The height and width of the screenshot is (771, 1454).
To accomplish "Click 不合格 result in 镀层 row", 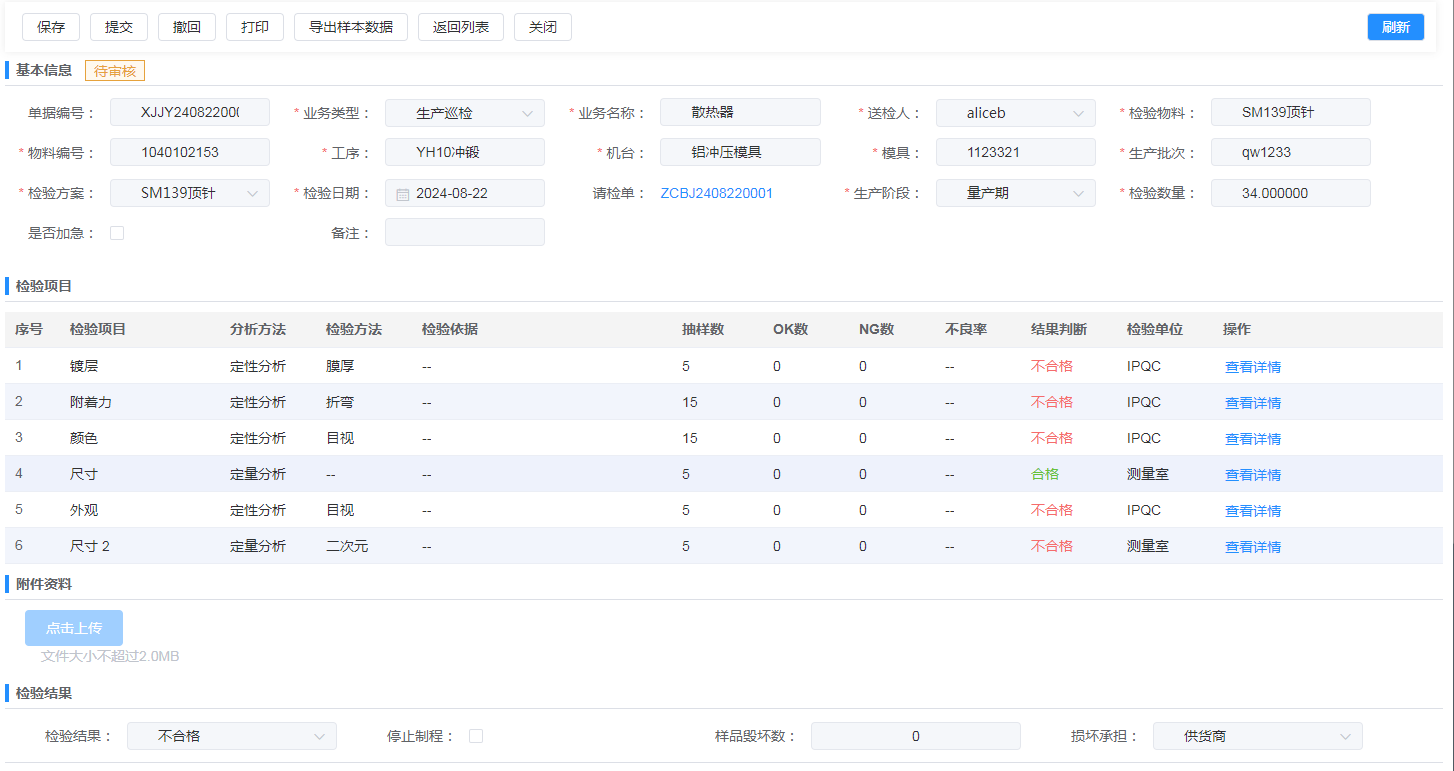I will (x=1052, y=366).
